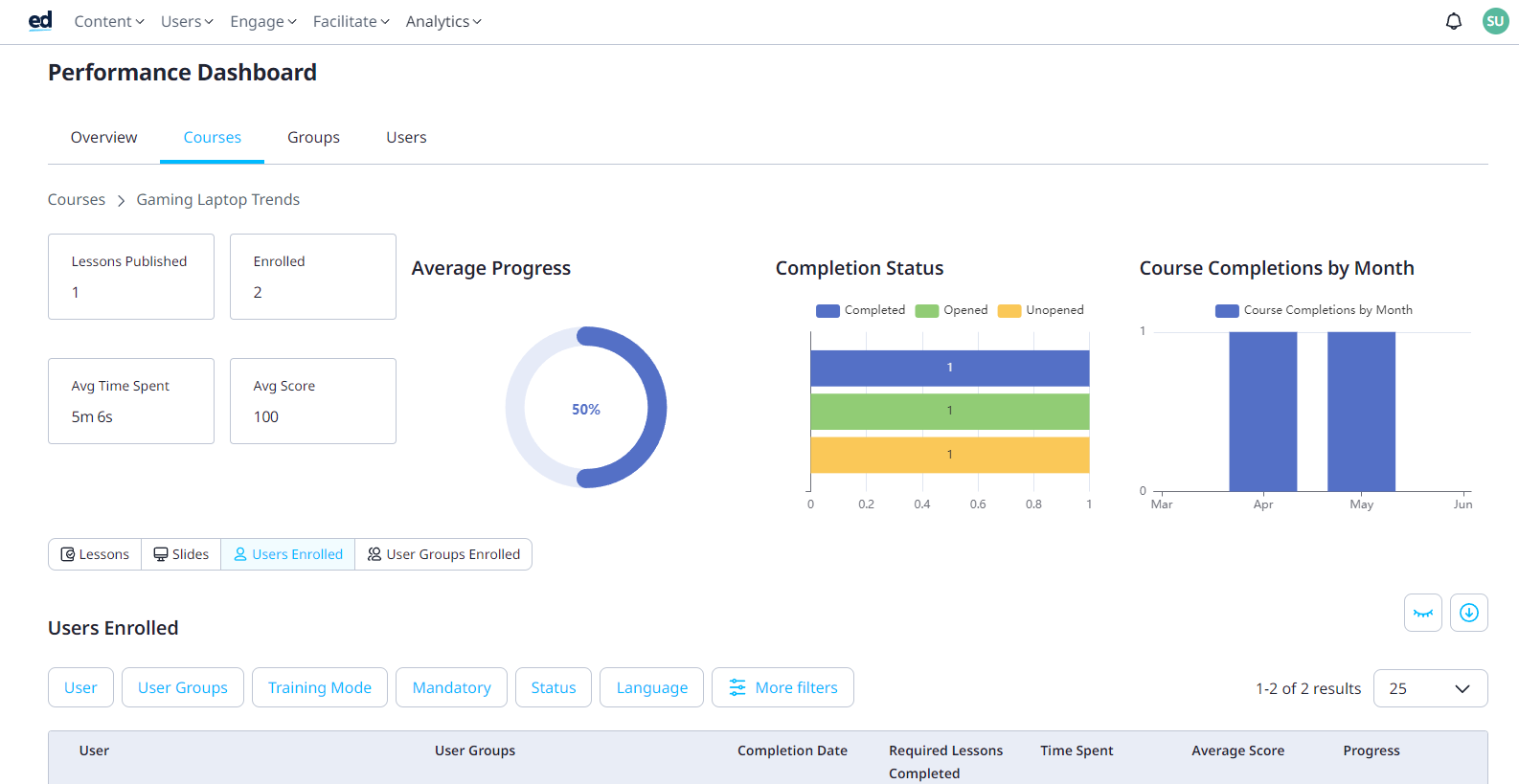The image size is (1519, 784).
Task: Open the SU user avatar menu
Action: pos(1495,21)
